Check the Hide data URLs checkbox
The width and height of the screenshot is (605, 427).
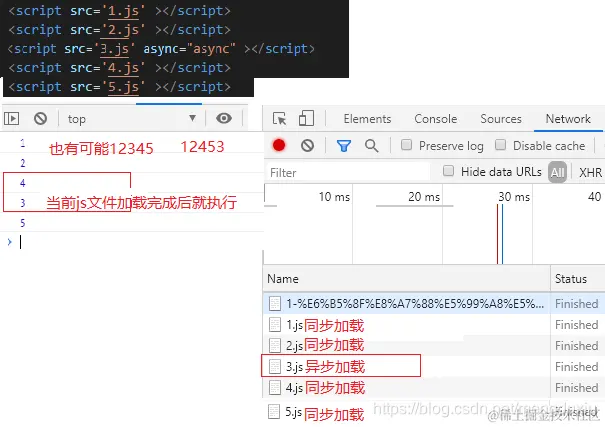point(448,170)
